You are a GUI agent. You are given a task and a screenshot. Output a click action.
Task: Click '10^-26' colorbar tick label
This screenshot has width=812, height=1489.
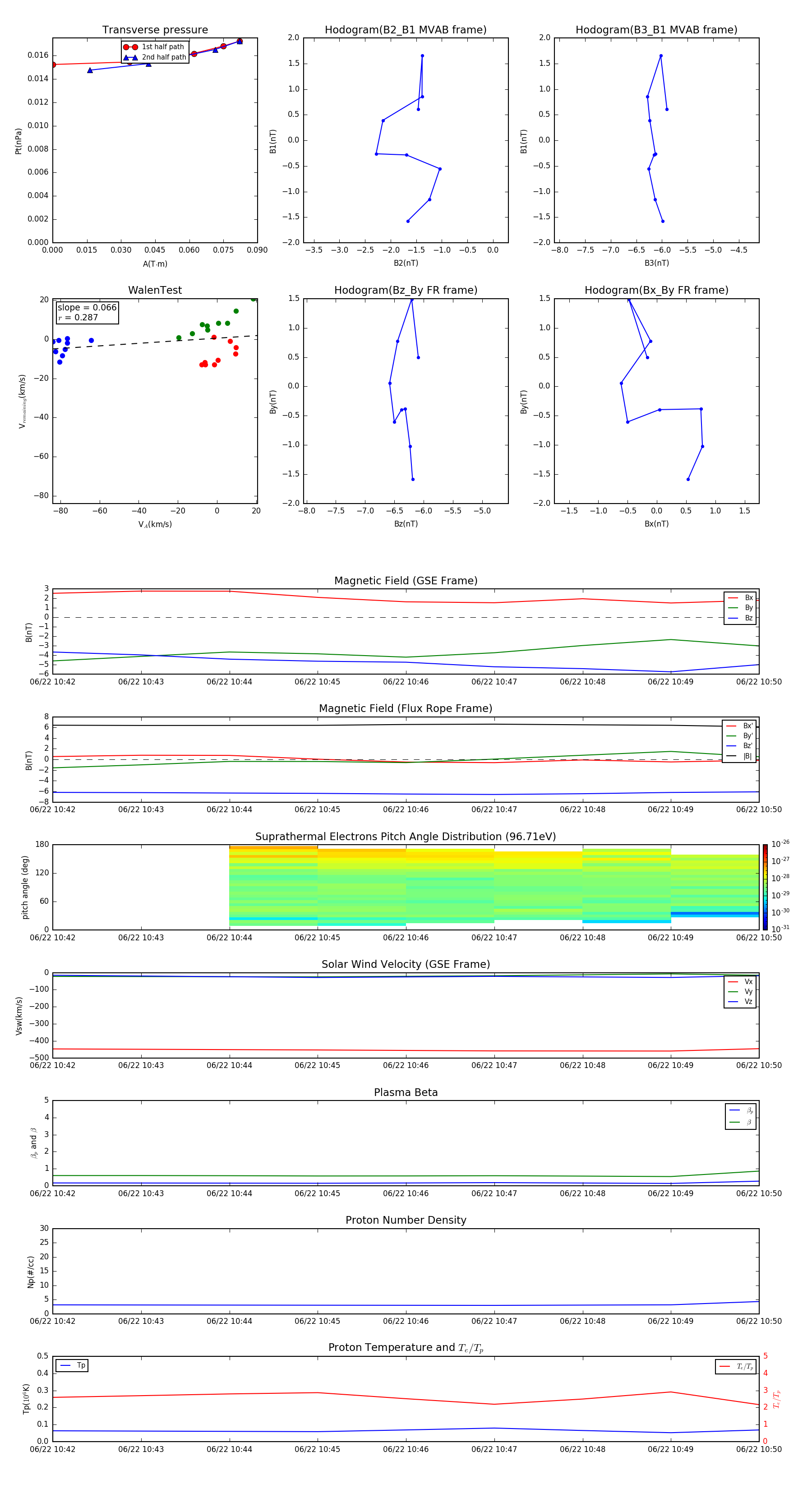[x=780, y=844]
